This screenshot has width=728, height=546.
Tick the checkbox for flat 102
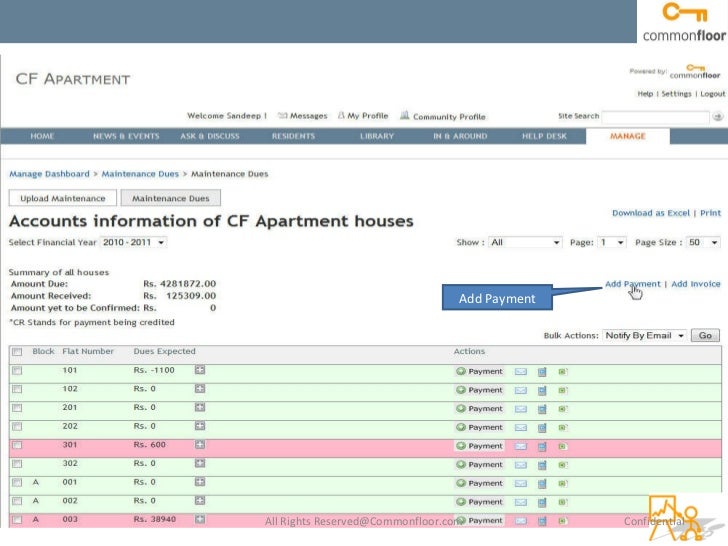(17, 389)
